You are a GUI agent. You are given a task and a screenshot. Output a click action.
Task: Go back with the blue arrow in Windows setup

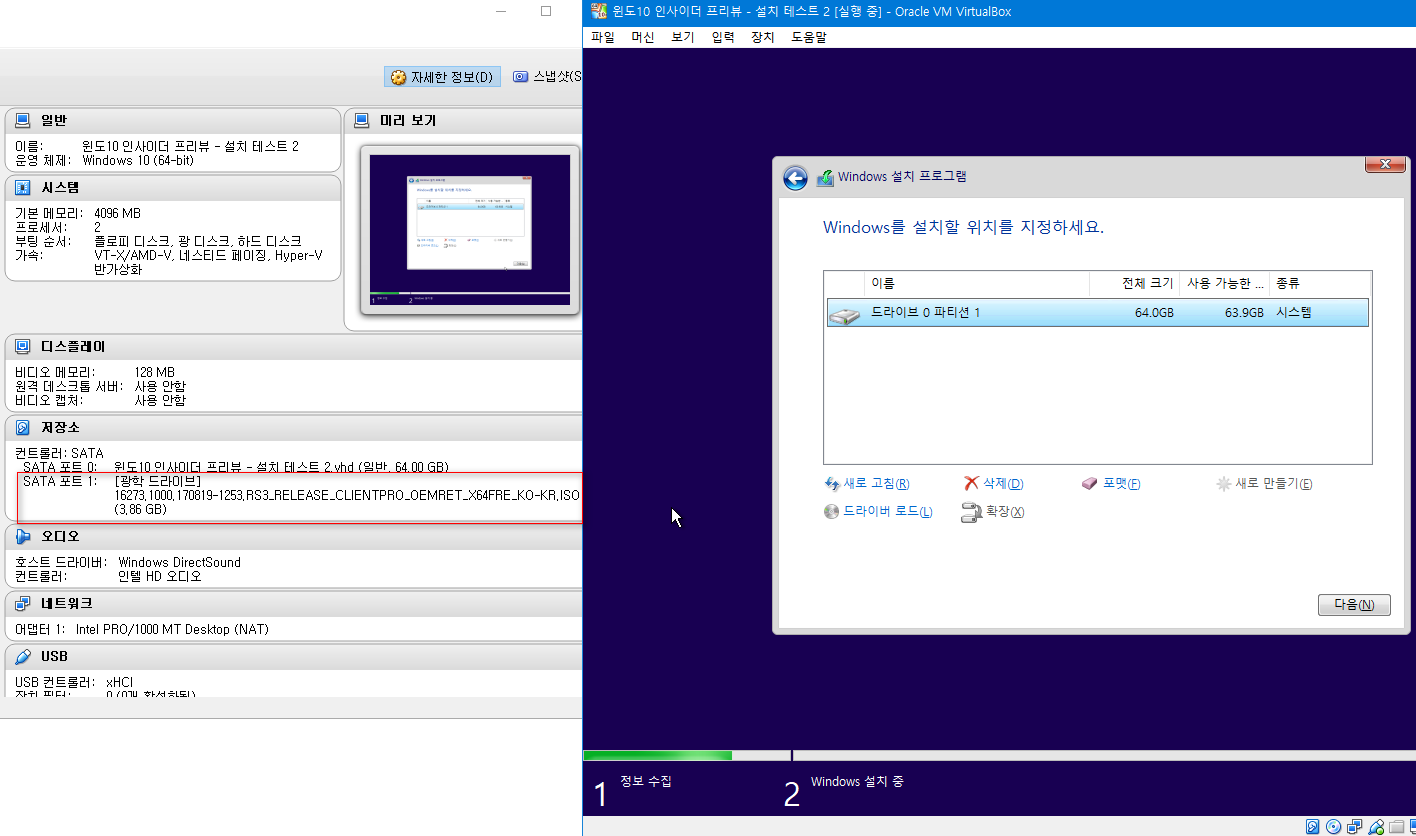tap(795, 178)
